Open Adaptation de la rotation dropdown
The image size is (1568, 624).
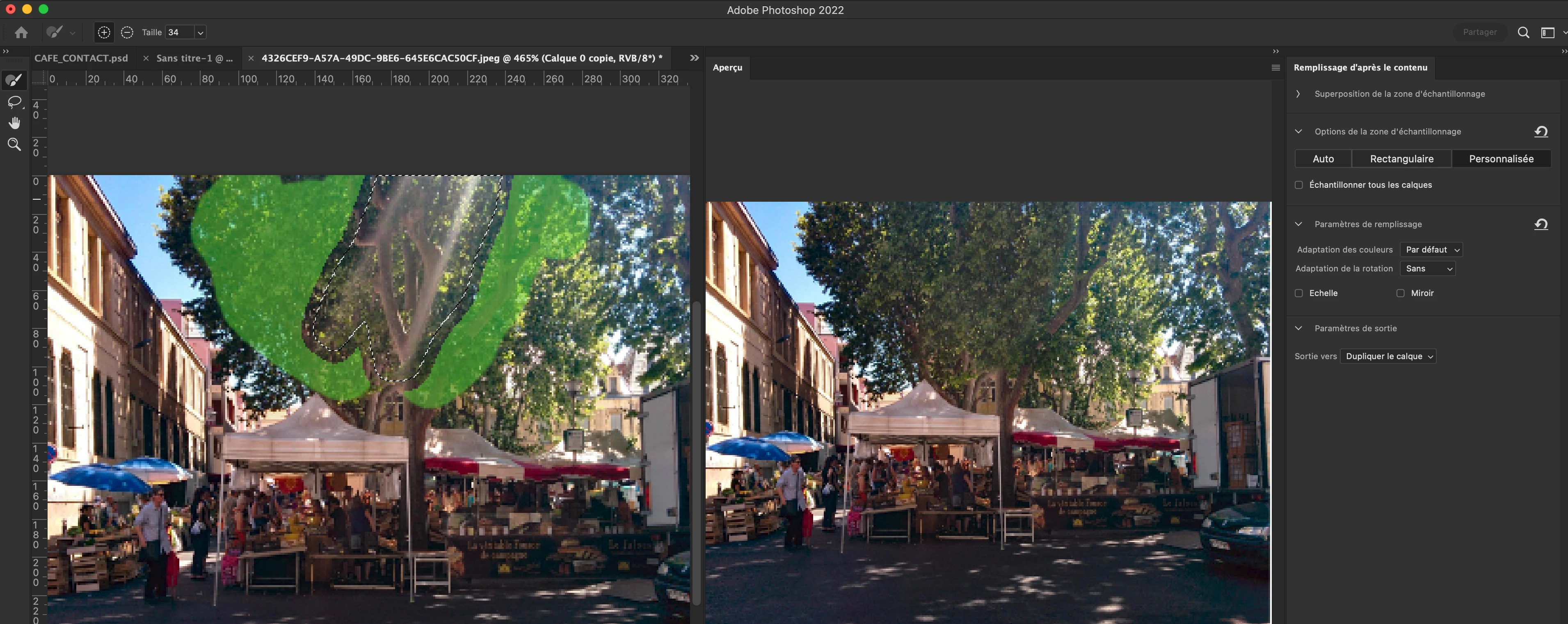[x=1427, y=268]
